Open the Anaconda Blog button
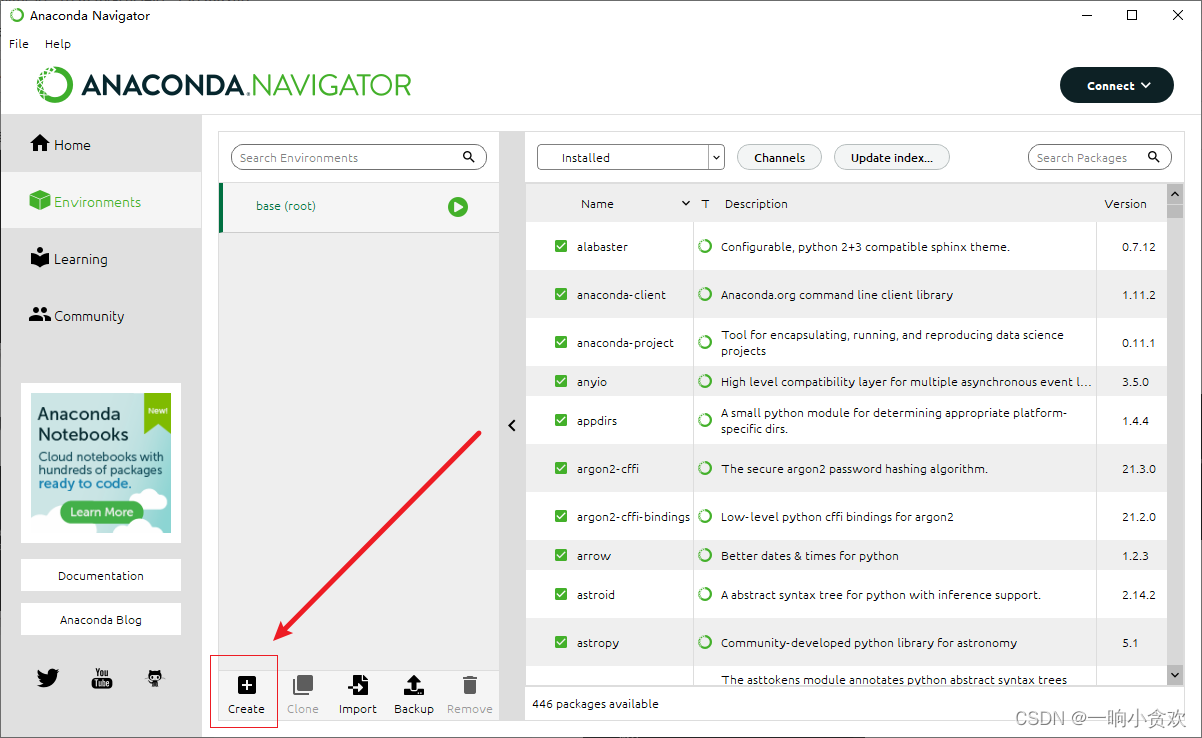Screen dimensions: 1202x738 (x=101, y=619)
